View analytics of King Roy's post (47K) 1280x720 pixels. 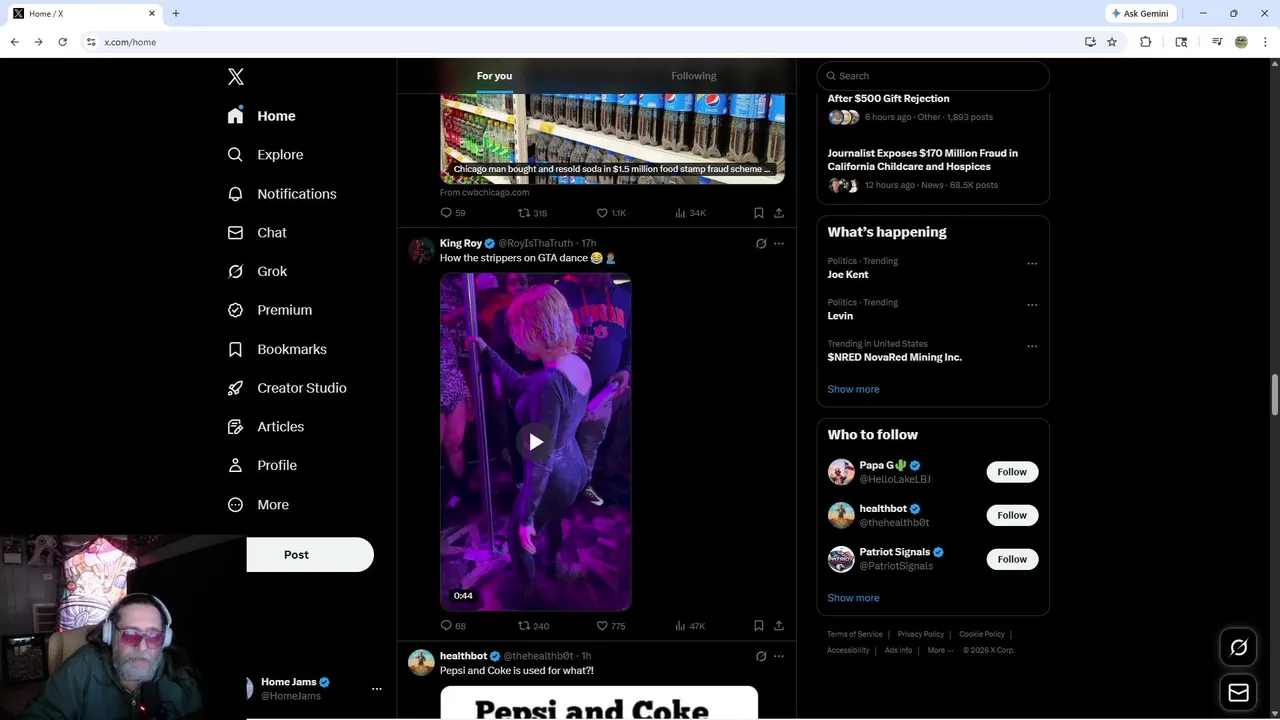click(690, 626)
